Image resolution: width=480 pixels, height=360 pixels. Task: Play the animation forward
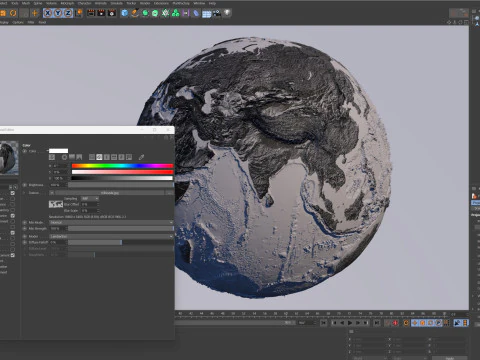[x=350, y=323]
